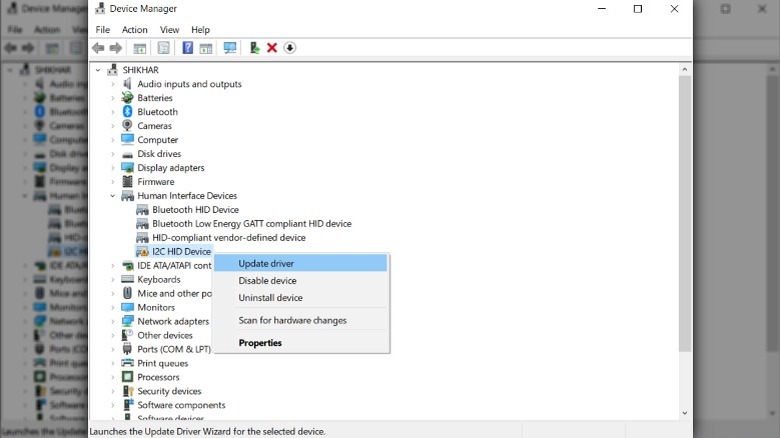780x438 pixels.
Task: Expand the Keyboards category arrow
Action: click(112, 280)
